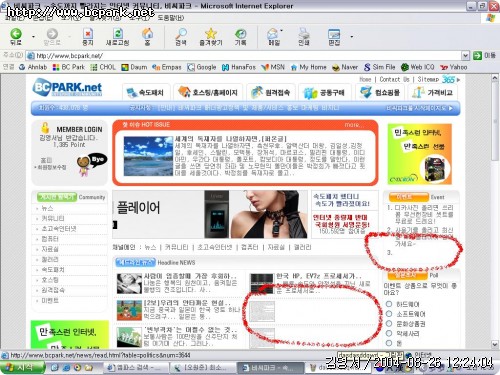500x375 pixels.
Task: Open 자료실 in the Community sidebar
Action: point(50,249)
